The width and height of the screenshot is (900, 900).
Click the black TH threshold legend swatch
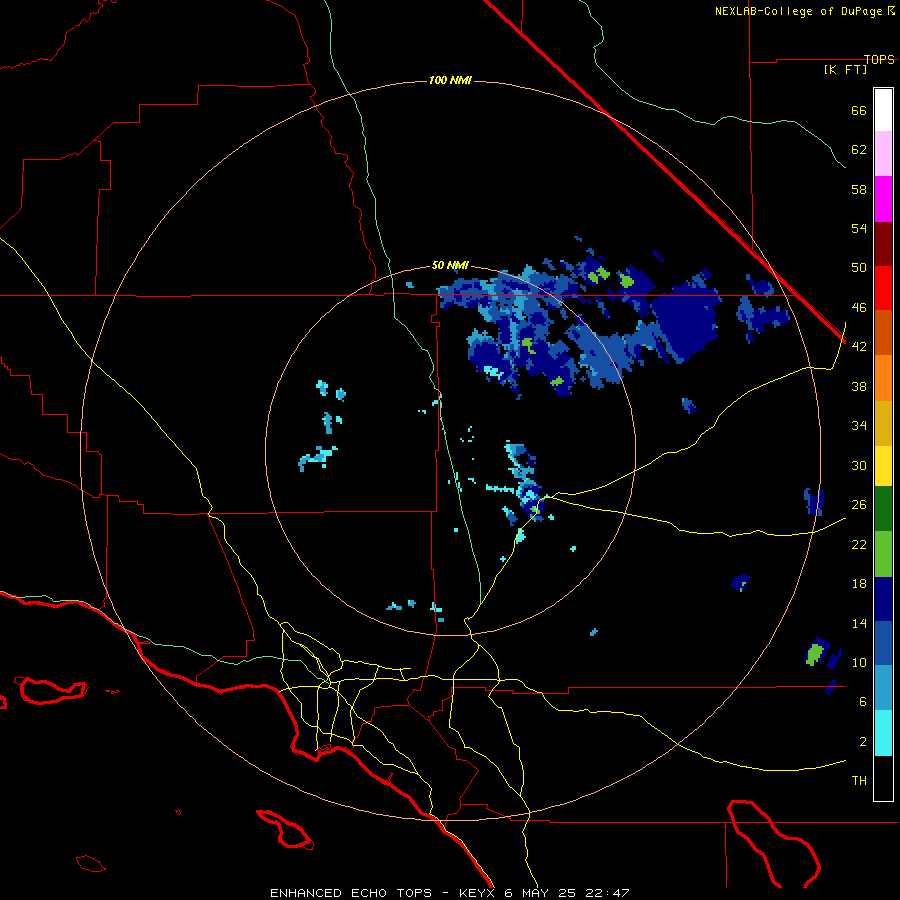pos(883,778)
